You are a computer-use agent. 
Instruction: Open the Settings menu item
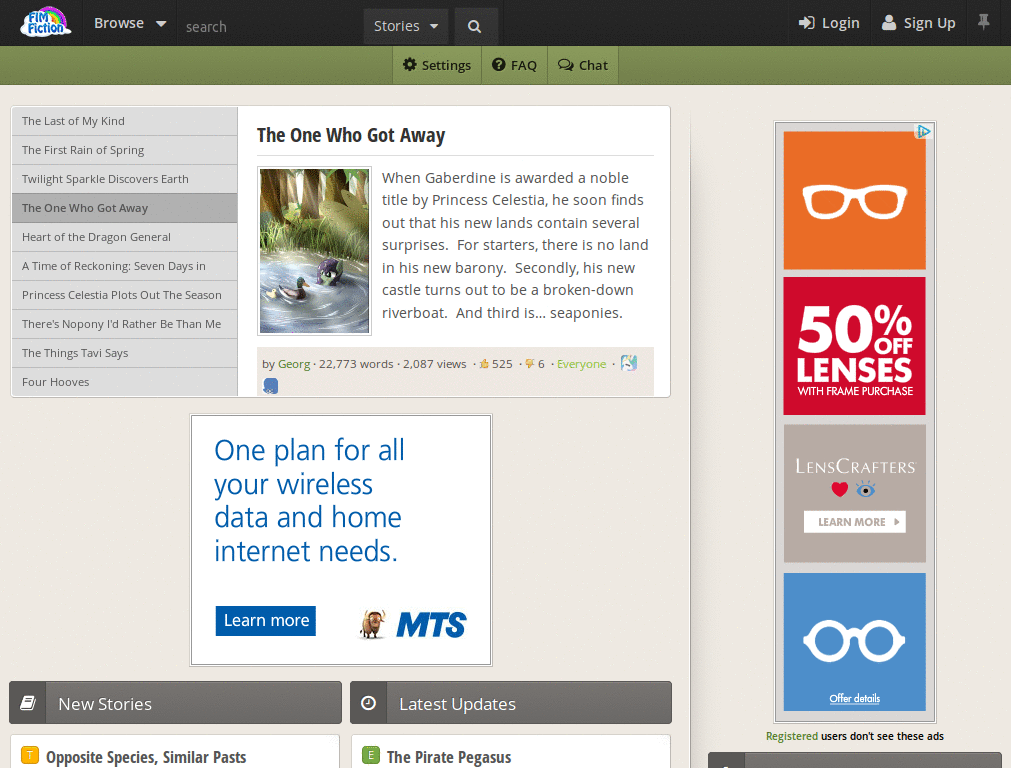[437, 65]
